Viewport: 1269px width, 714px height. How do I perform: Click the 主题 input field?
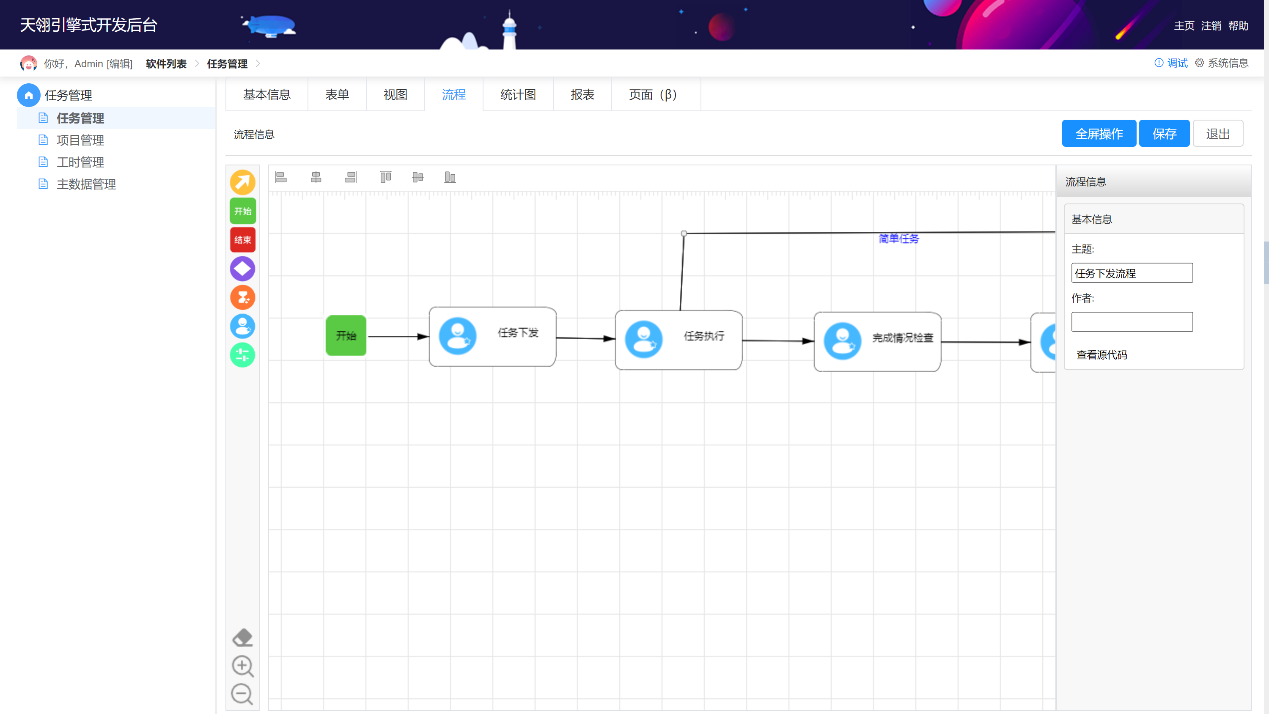tap(1131, 273)
